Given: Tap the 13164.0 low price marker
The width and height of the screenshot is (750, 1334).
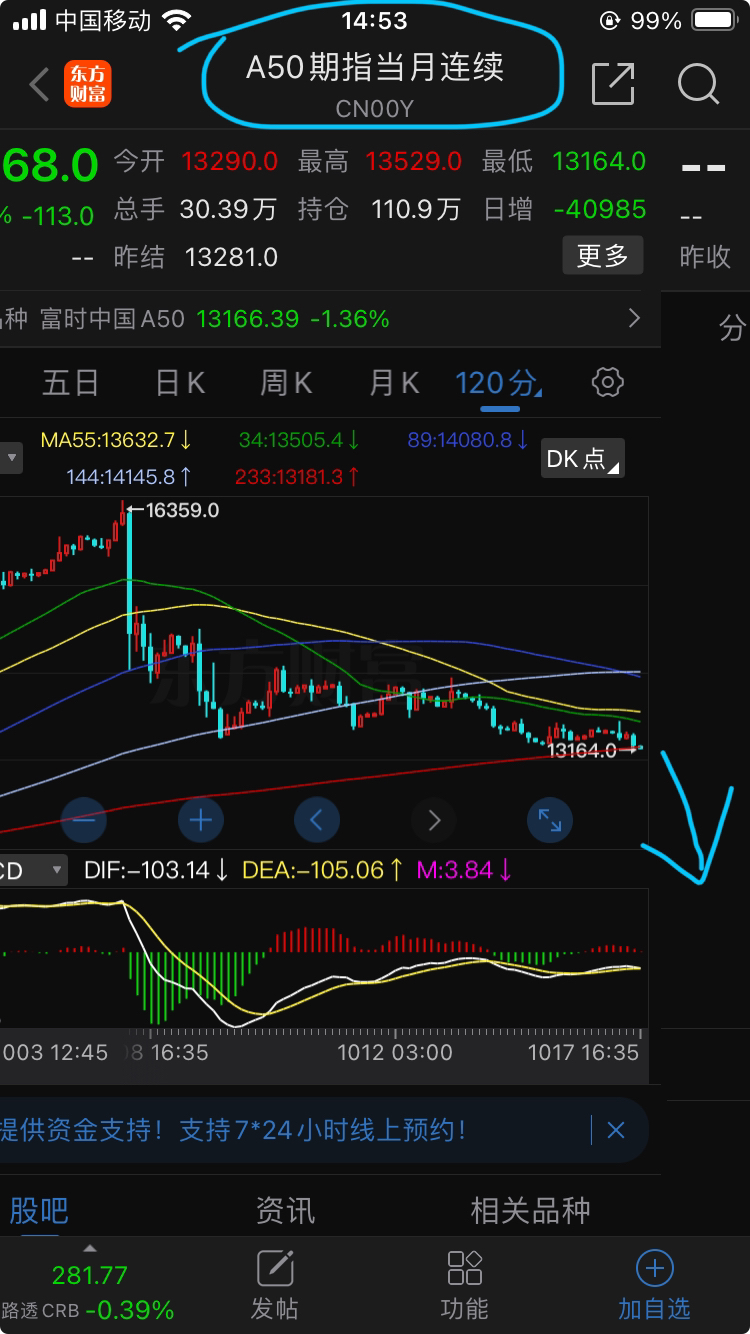Looking at the screenshot, I should coord(582,749).
